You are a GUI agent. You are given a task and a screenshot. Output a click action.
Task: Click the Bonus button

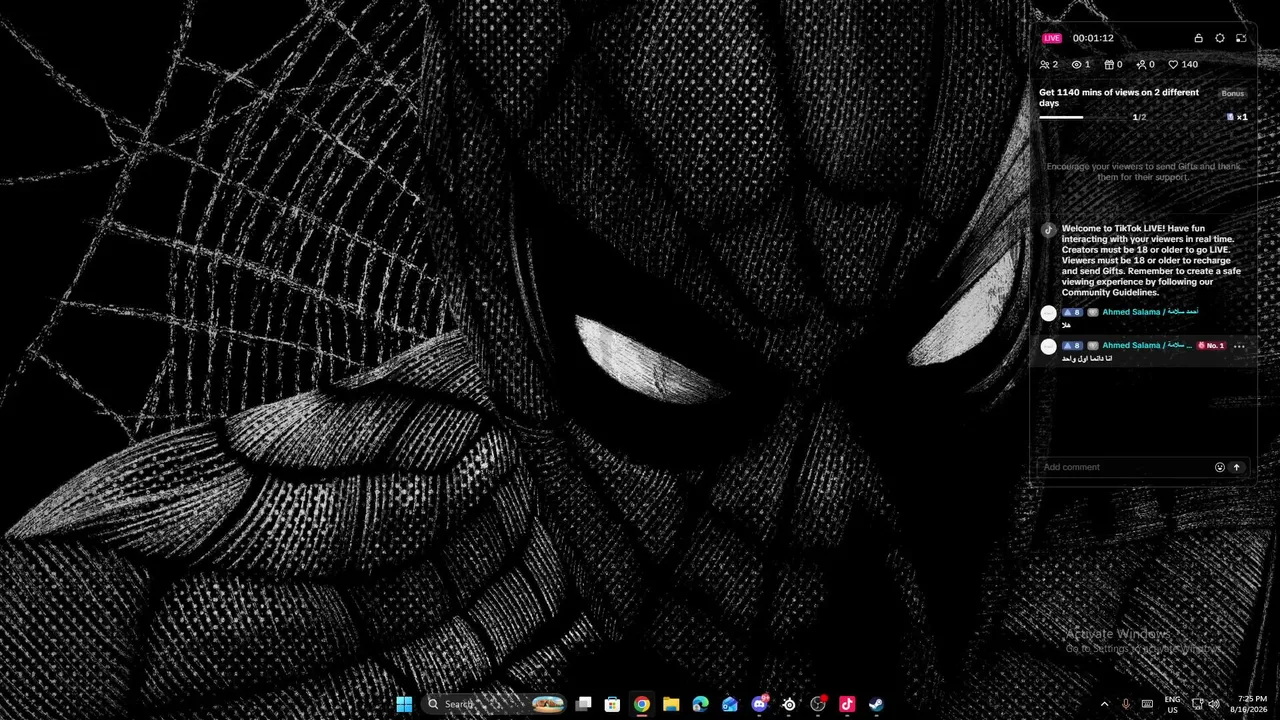pos(1233,94)
